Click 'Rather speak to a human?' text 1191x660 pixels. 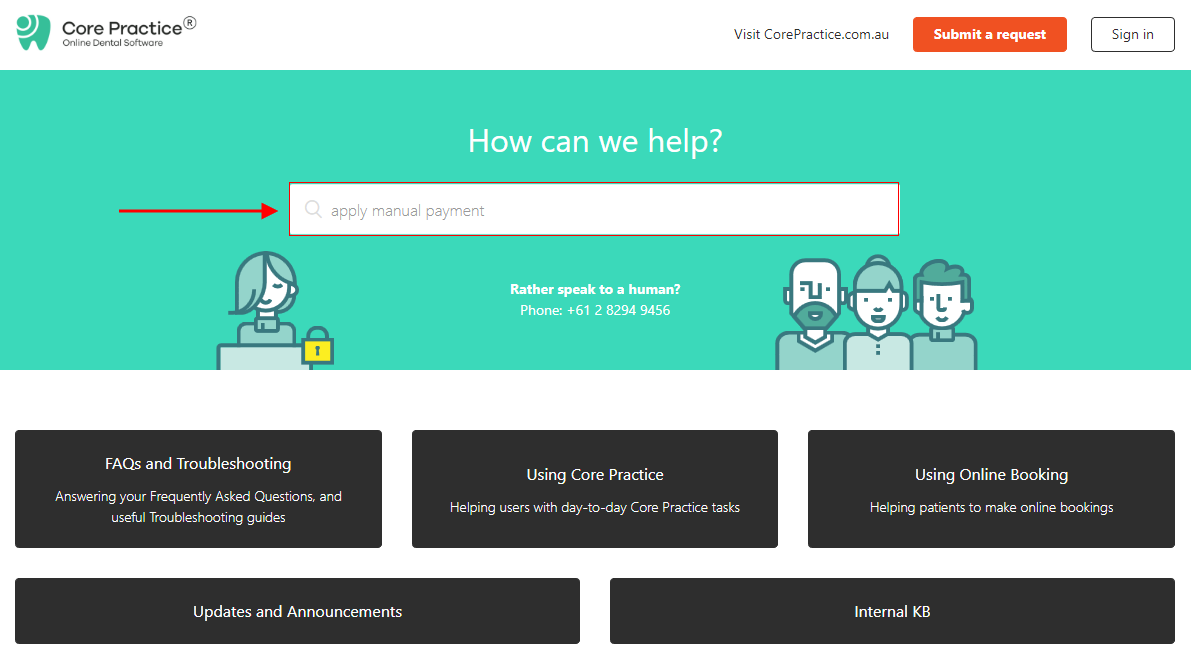pyautogui.click(x=596, y=289)
